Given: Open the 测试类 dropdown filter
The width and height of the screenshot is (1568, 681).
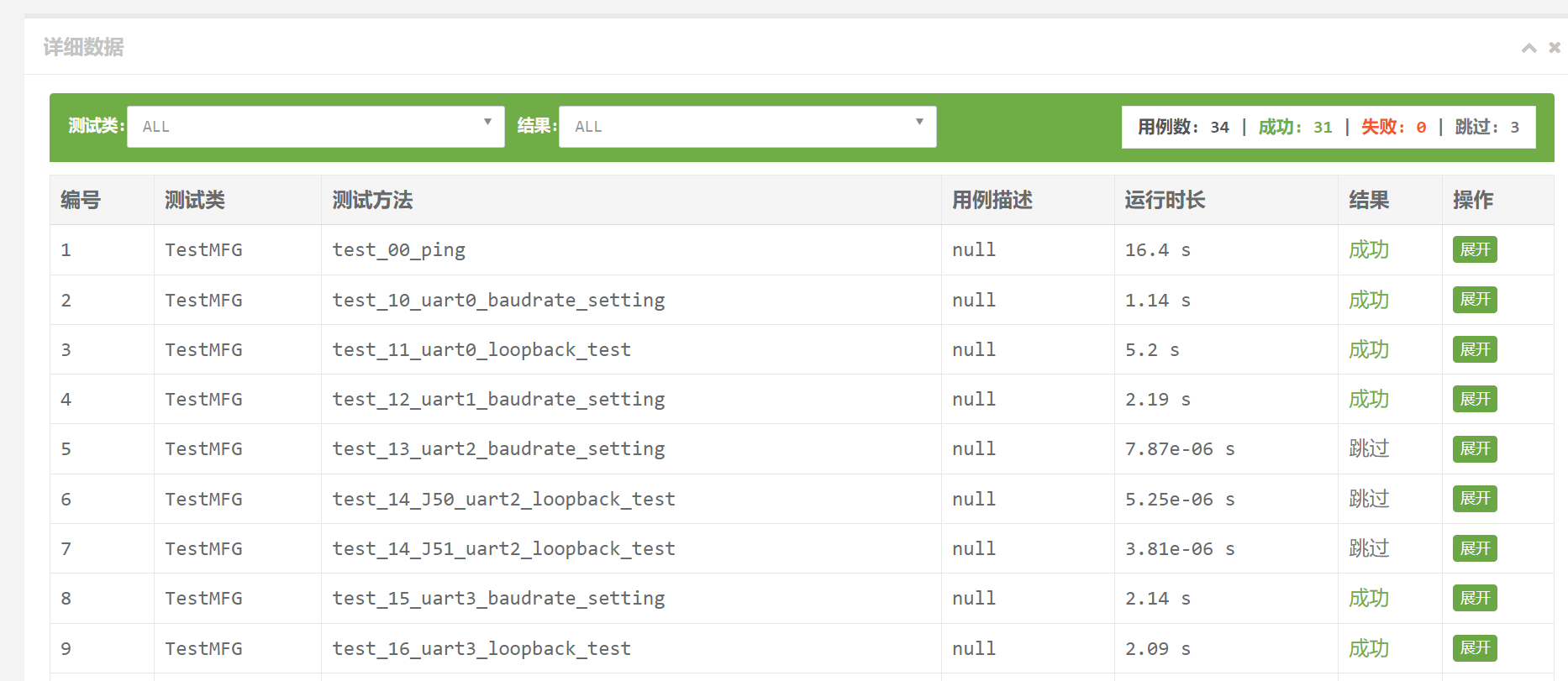Looking at the screenshot, I should pyautogui.click(x=316, y=127).
